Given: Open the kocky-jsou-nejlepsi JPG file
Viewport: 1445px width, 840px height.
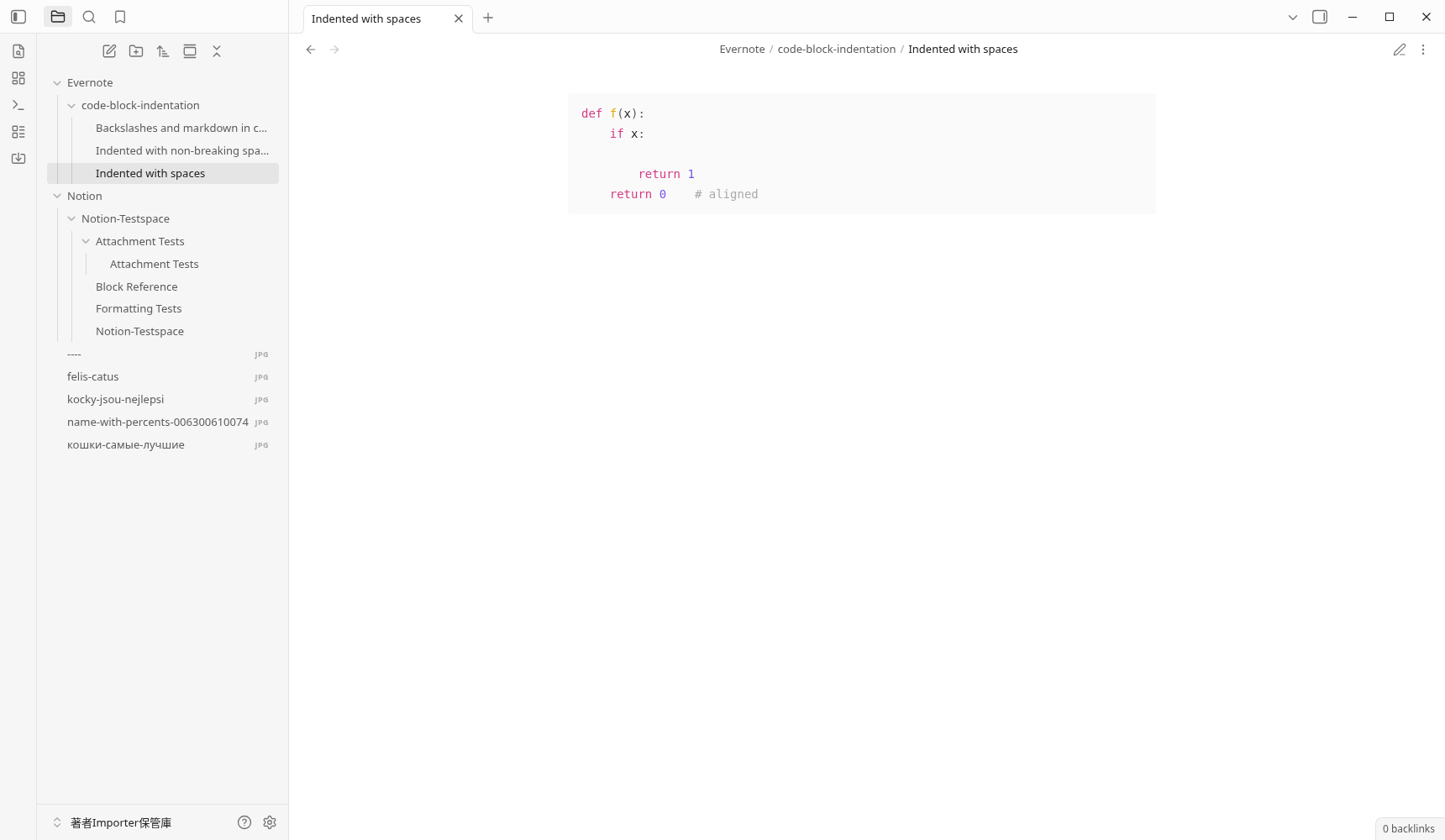Looking at the screenshot, I should [x=163, y=399].
